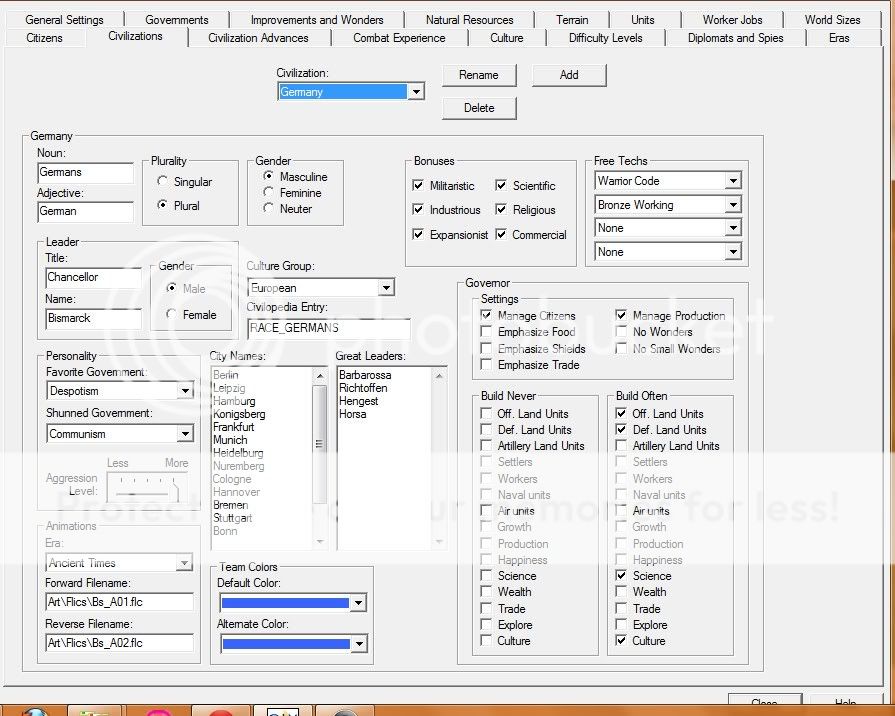Expand the Warrior Code free tech dropdown
This screenshot has height=716, width=895.
tap(733, 181)
